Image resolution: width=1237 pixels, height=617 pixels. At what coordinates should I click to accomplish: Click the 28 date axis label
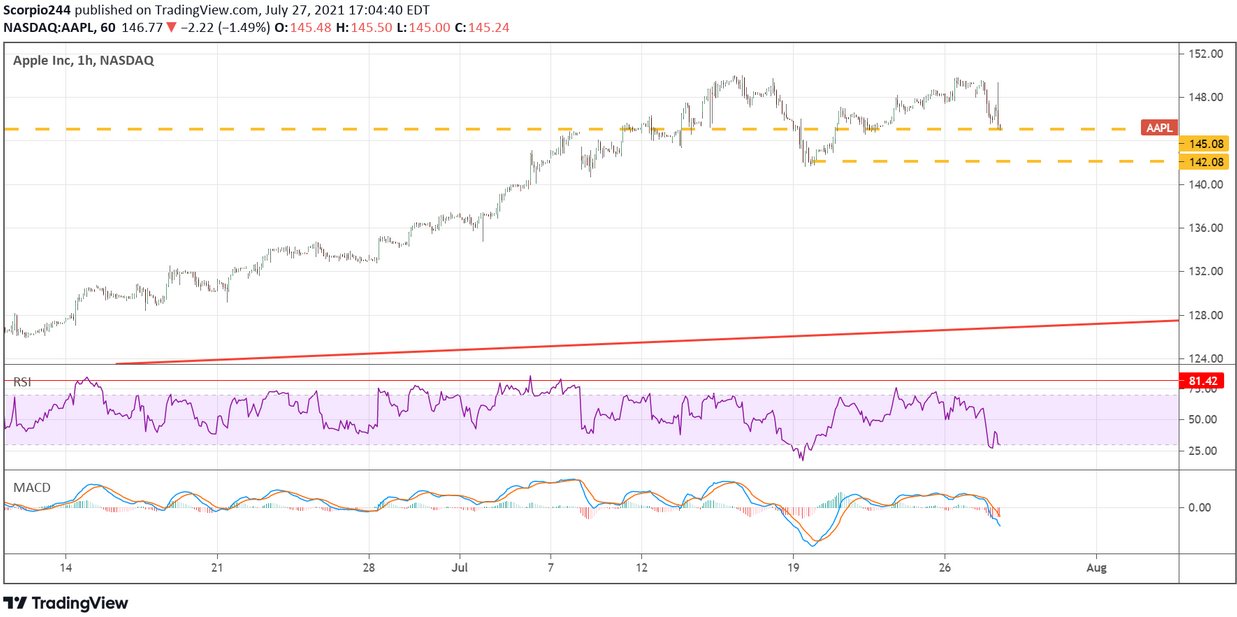tap(369, 566)
